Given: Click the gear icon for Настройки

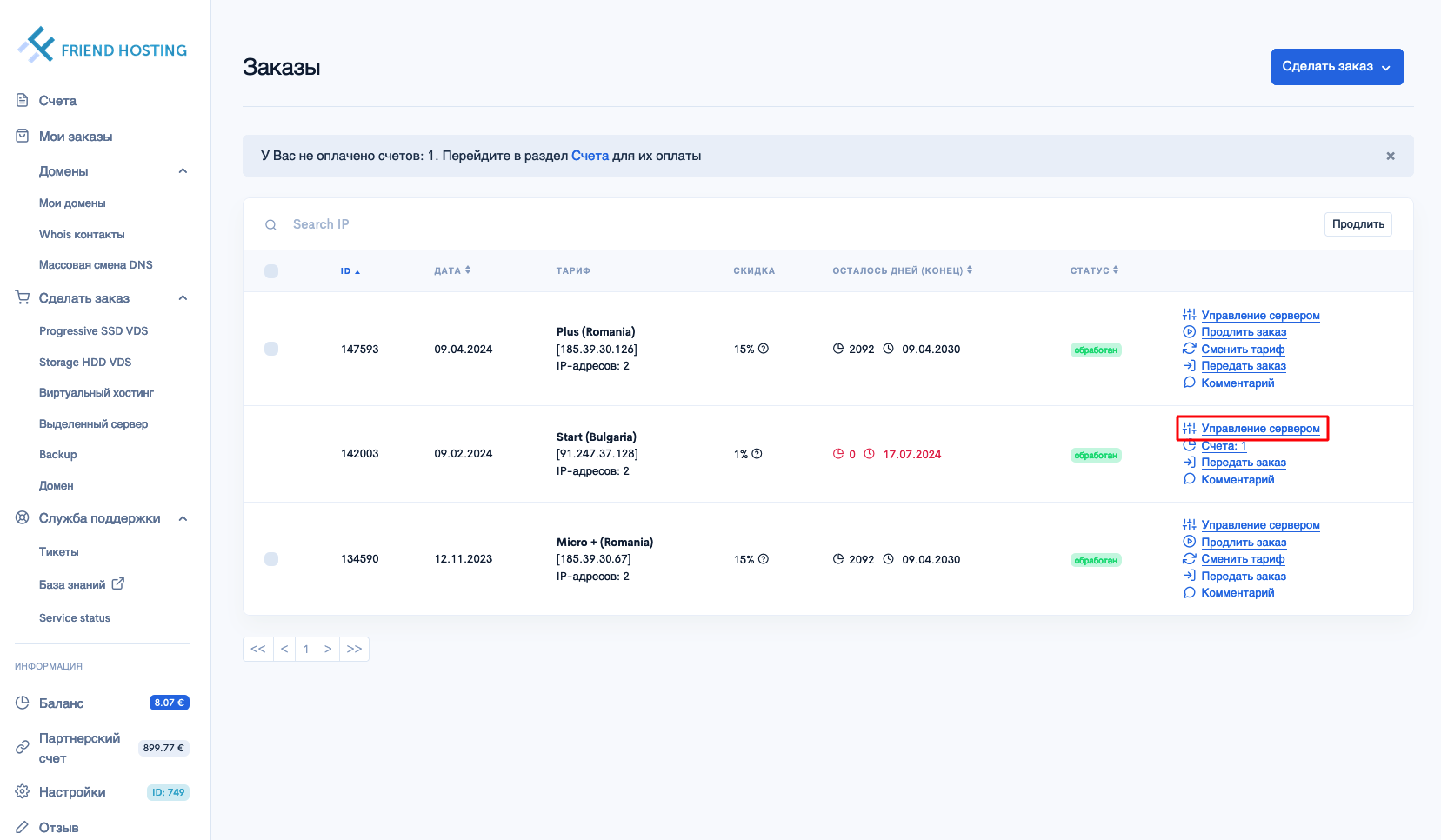Looking at the screenshot, I should tap(23, 791).
